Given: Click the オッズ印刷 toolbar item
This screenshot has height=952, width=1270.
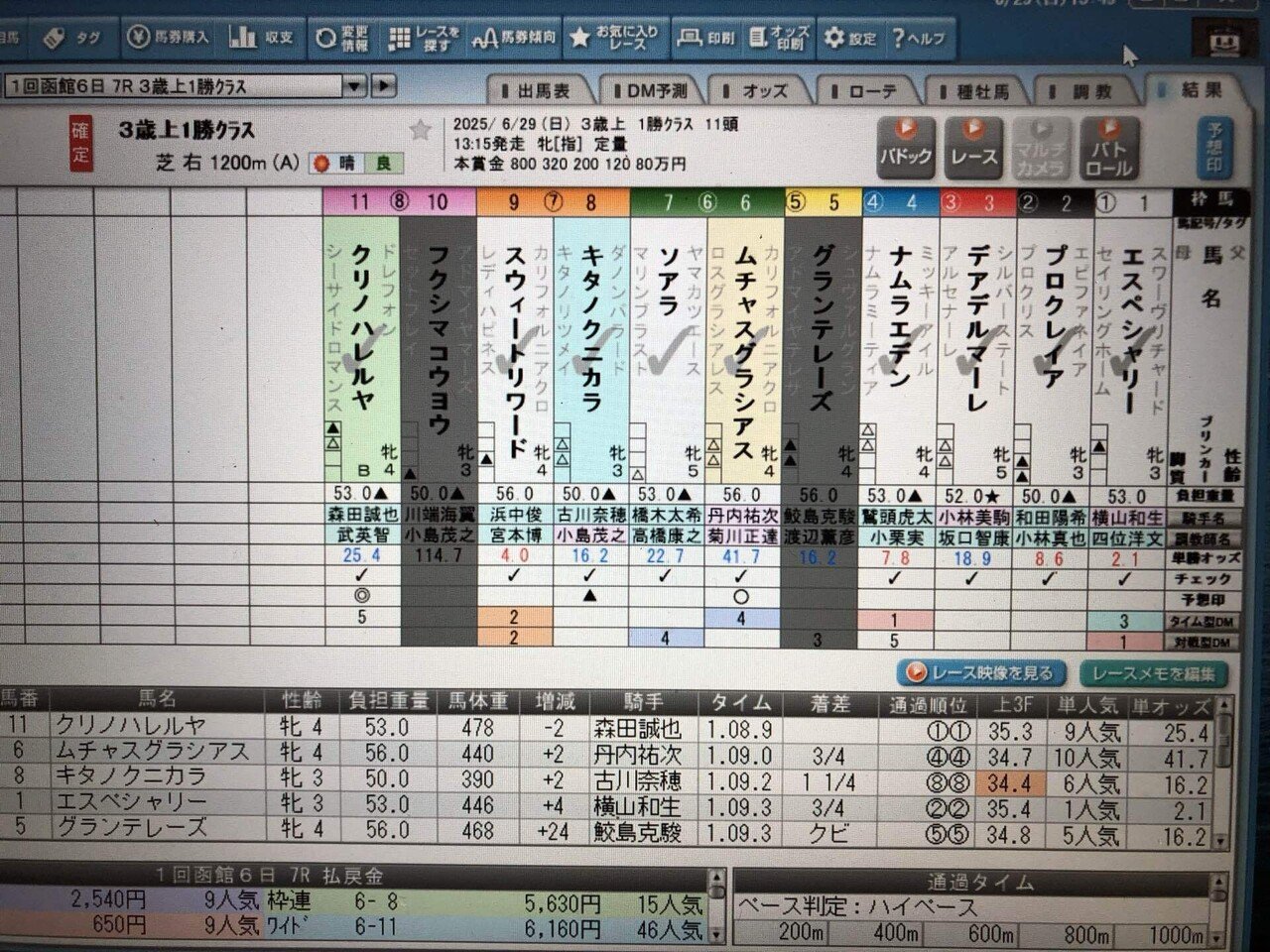Looking at the screenshot, I should 779,39.
